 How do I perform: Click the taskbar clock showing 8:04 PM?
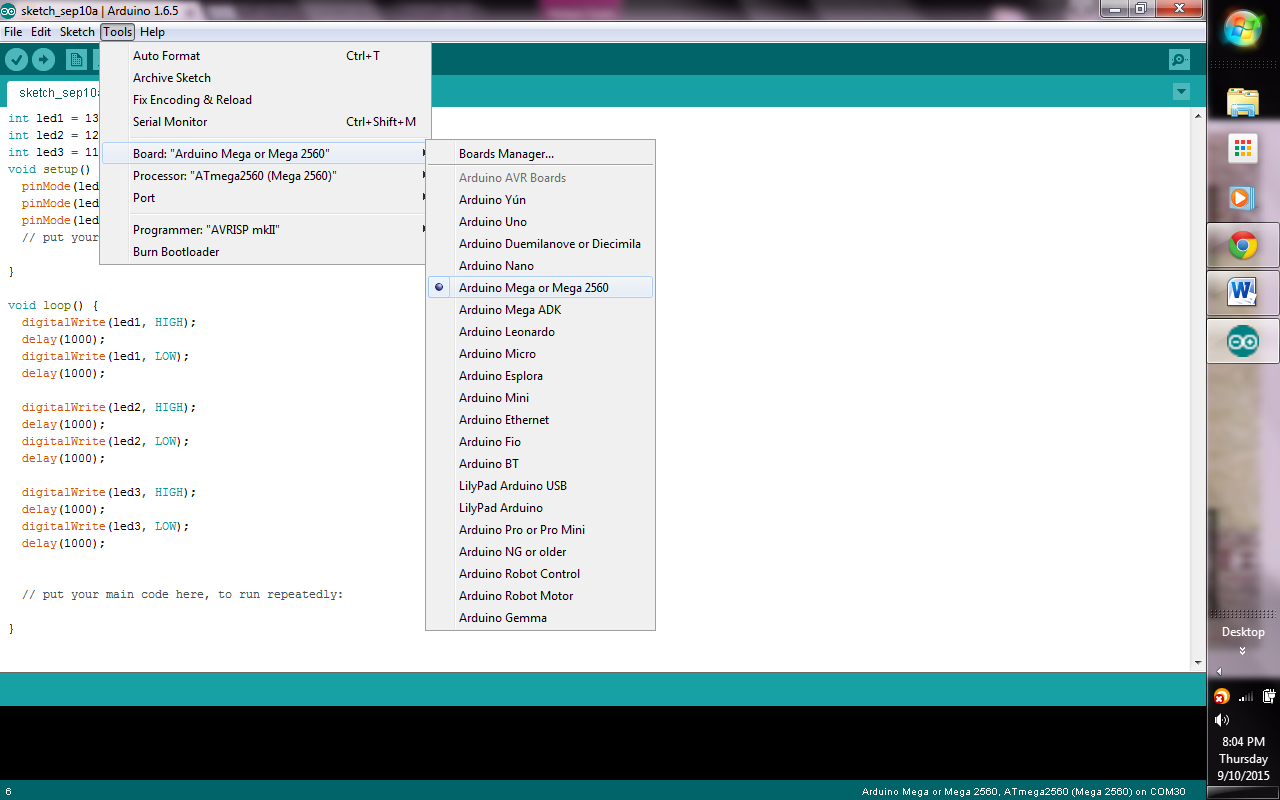pyautogui.click(x=1243, y=741)
